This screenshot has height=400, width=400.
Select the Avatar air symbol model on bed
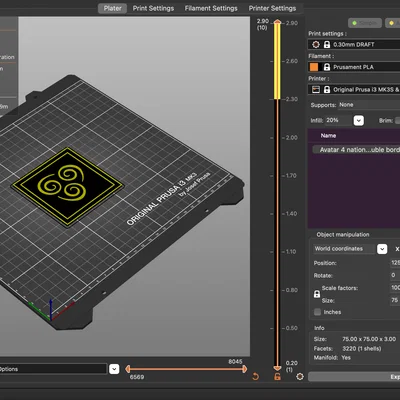point(68,187)
